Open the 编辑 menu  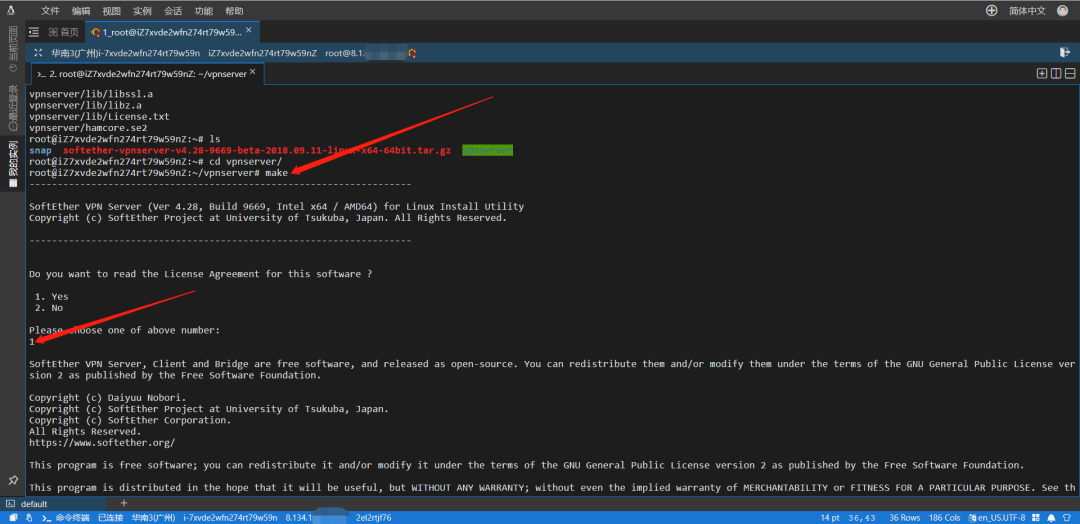tap(81, 10)
